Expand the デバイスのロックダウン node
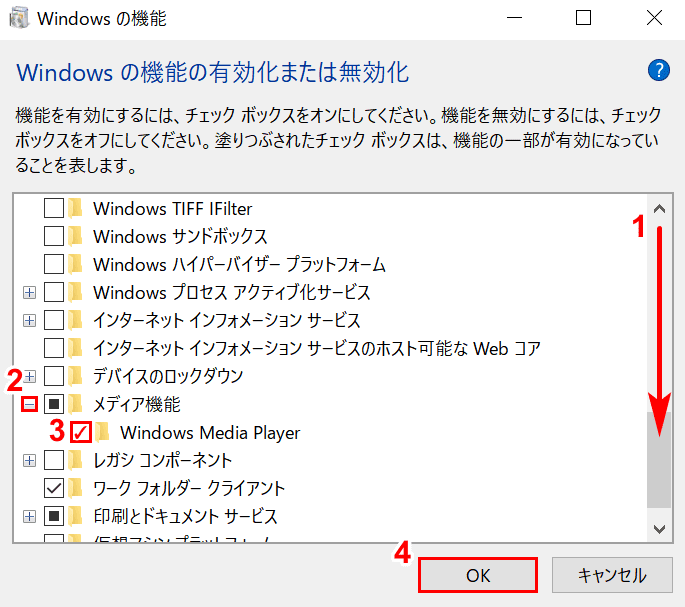The width and height of the screenshot is (685, 607). (29, 376)
